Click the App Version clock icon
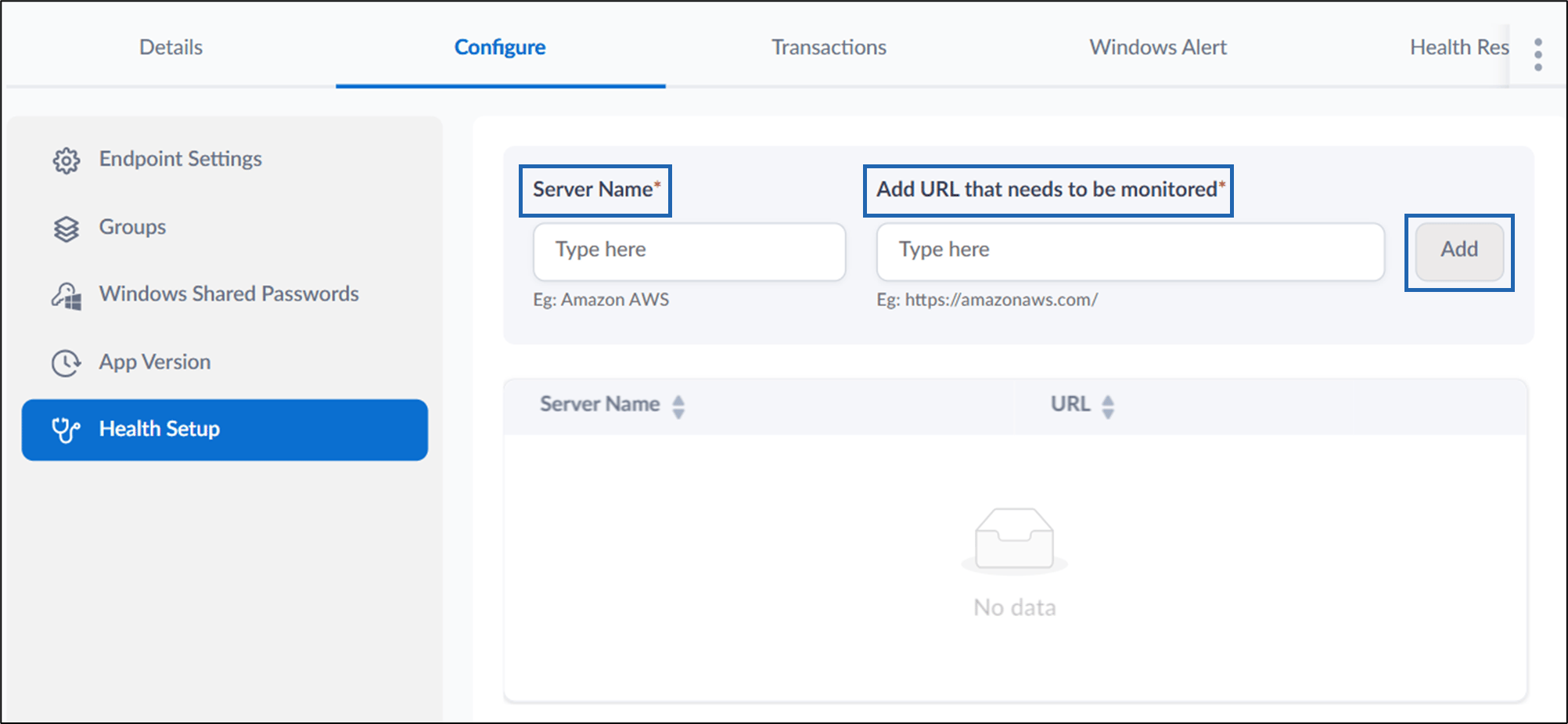Image resolution: width=1568 pixels, height=724 pixels. click(67, 363)
